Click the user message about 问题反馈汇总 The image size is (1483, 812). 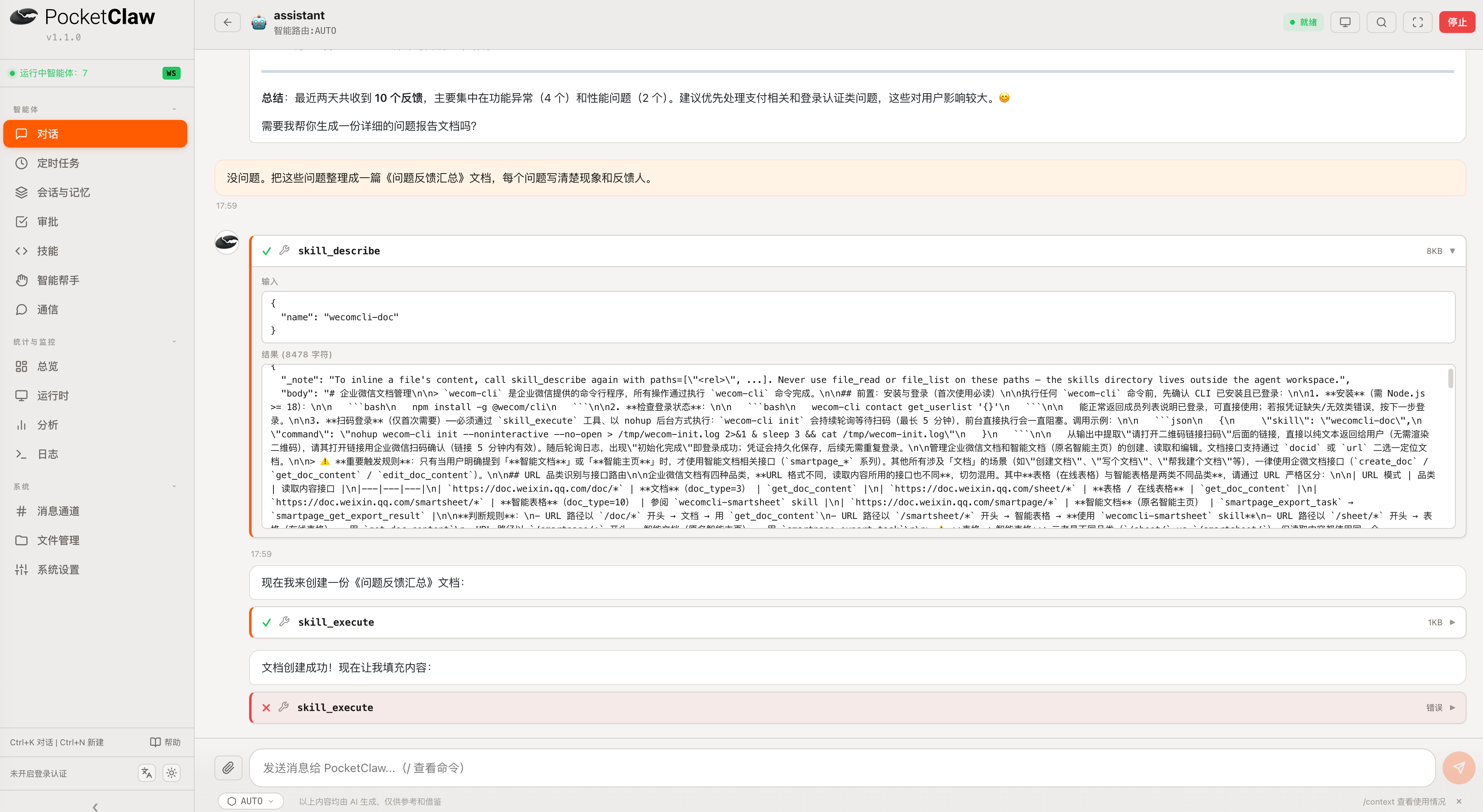[840, 178]
